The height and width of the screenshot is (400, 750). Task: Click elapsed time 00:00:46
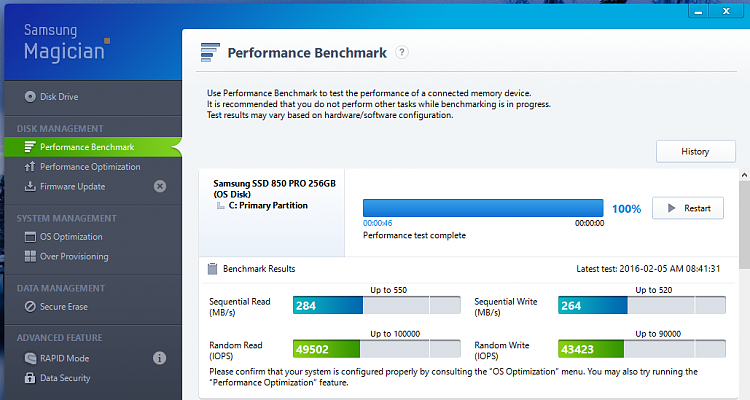[x=377, y=223]
